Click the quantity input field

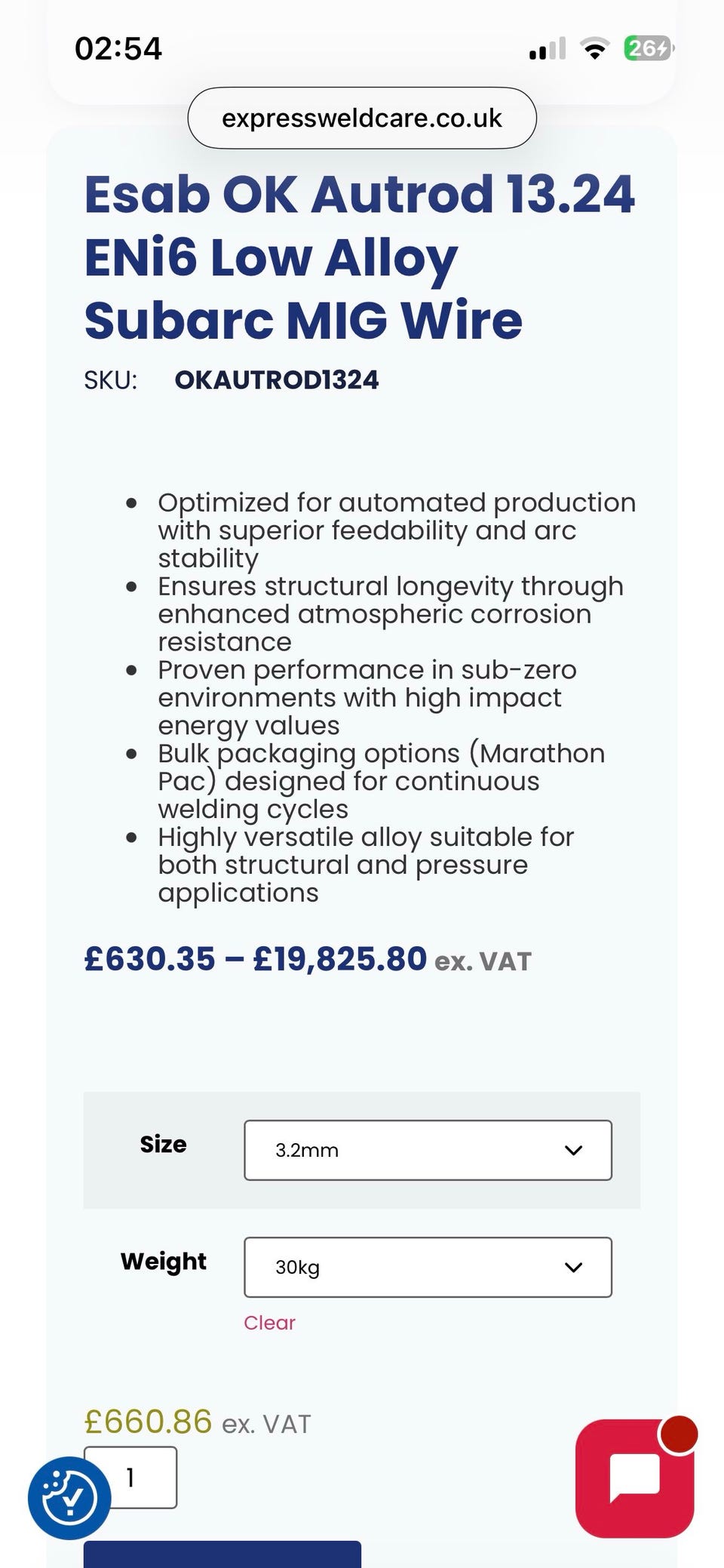130,1477
